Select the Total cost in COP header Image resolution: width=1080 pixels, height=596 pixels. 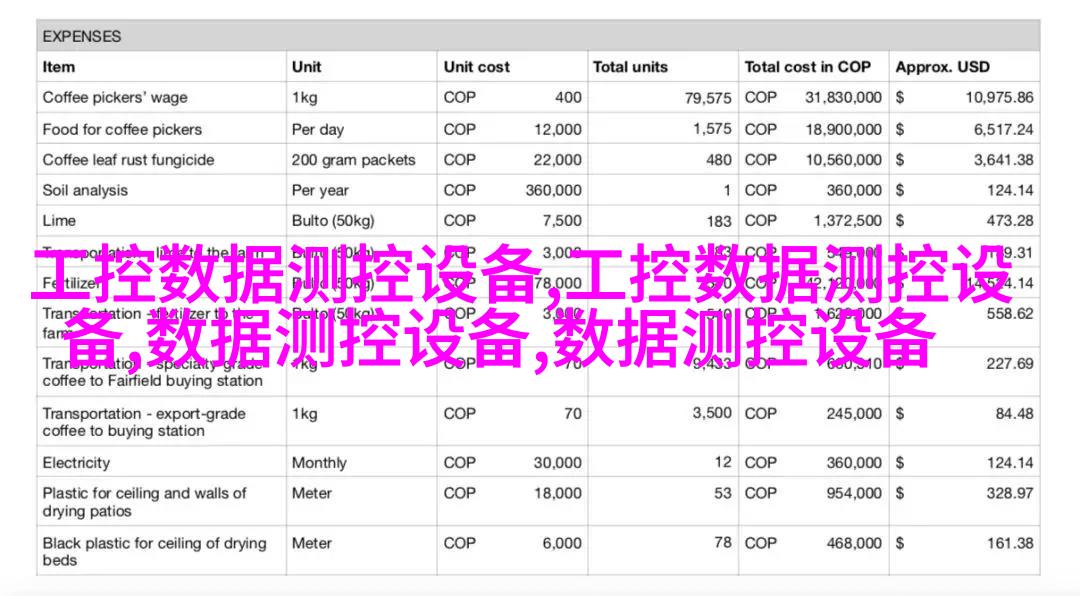tap(807, 67)
